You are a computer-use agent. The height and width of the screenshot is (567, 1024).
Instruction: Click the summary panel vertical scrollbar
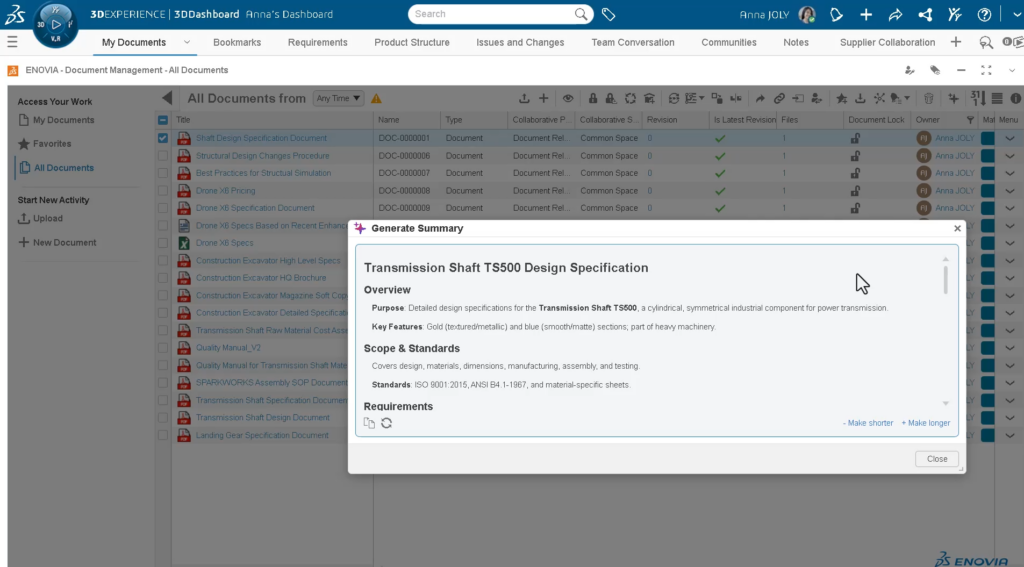click(x=945, y=280)
